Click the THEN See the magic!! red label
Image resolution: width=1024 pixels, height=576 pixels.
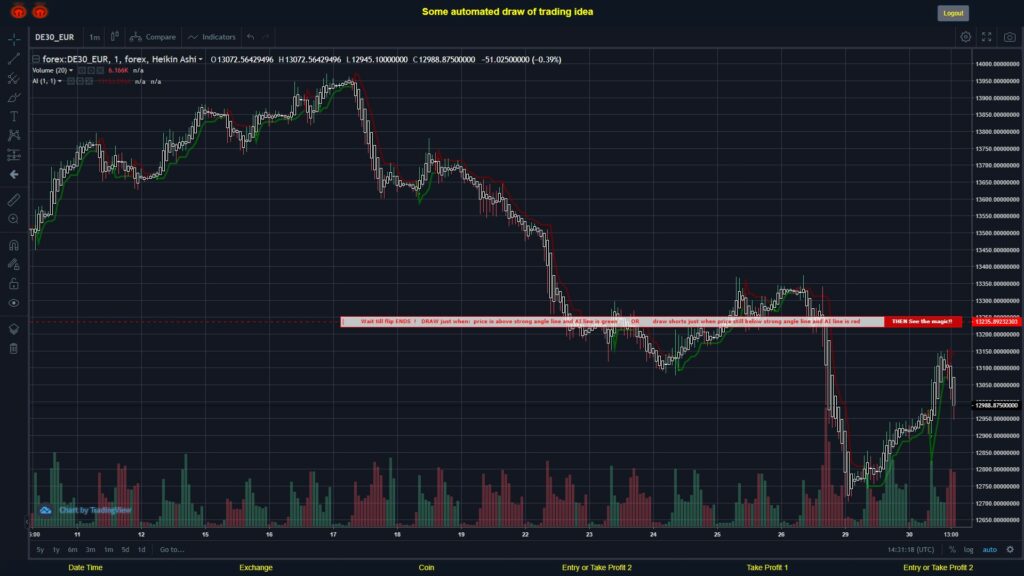(922, 321)
